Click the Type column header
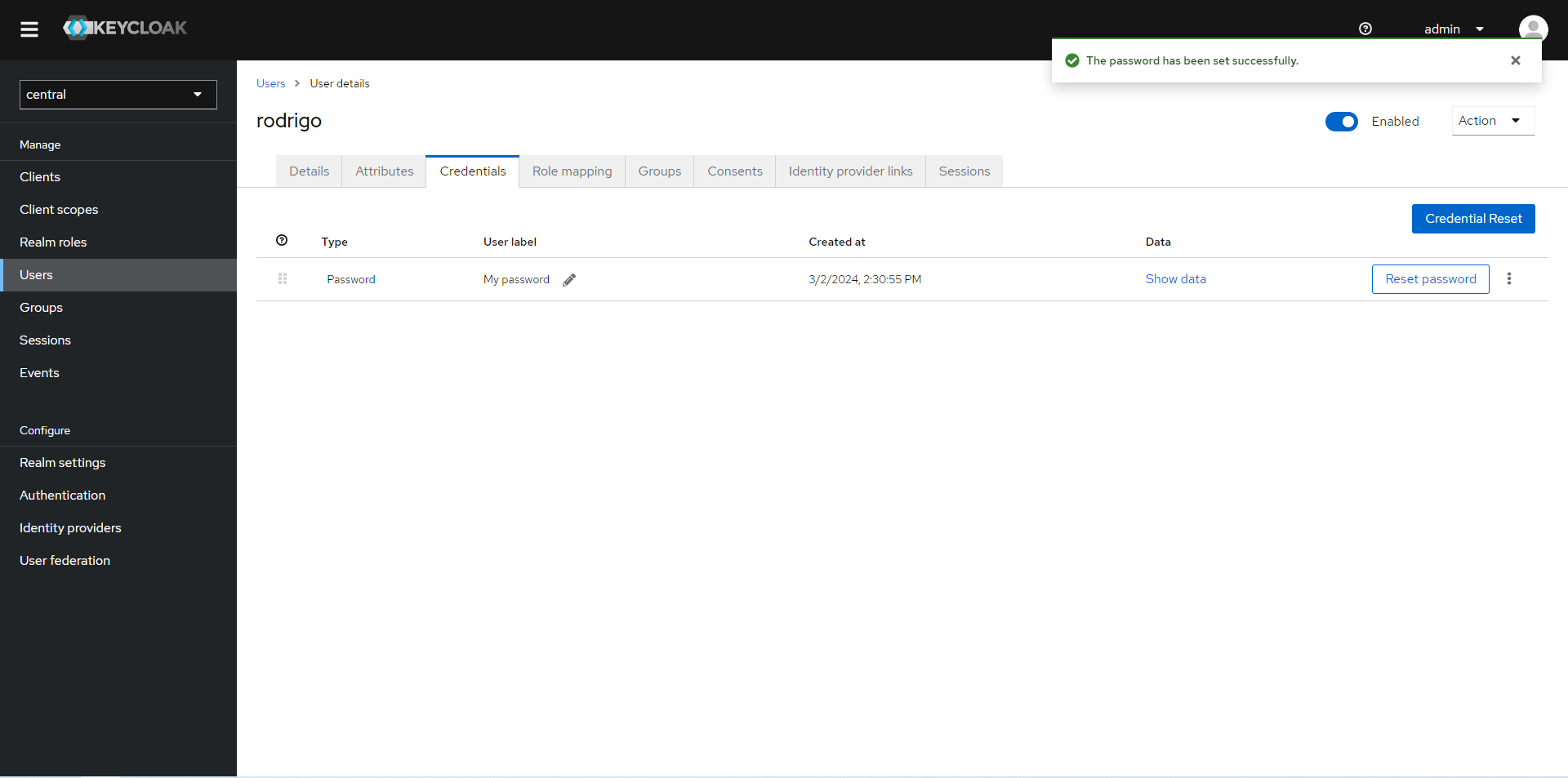1568x778 pixels. tap(334, 242)
